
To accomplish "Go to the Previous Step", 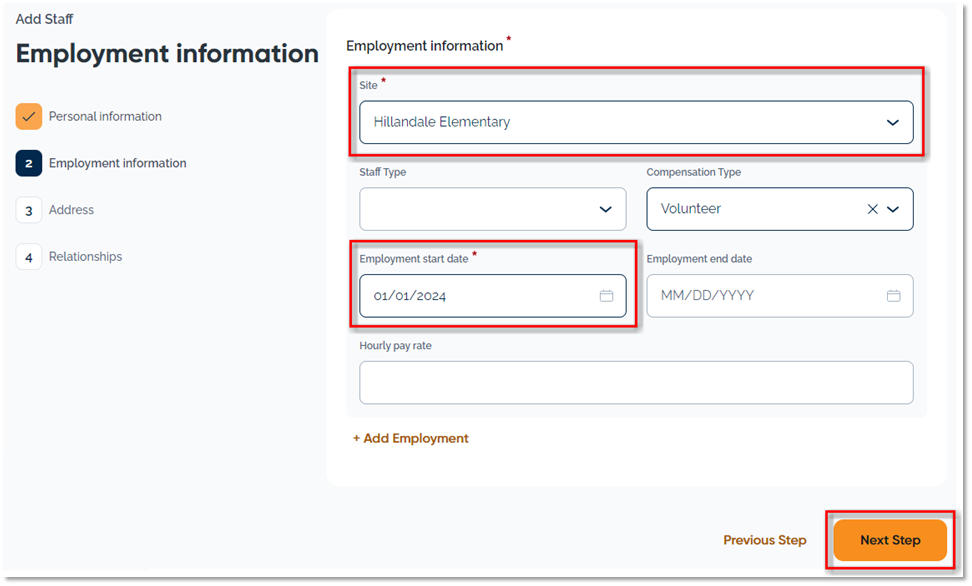I will [764, 540].
